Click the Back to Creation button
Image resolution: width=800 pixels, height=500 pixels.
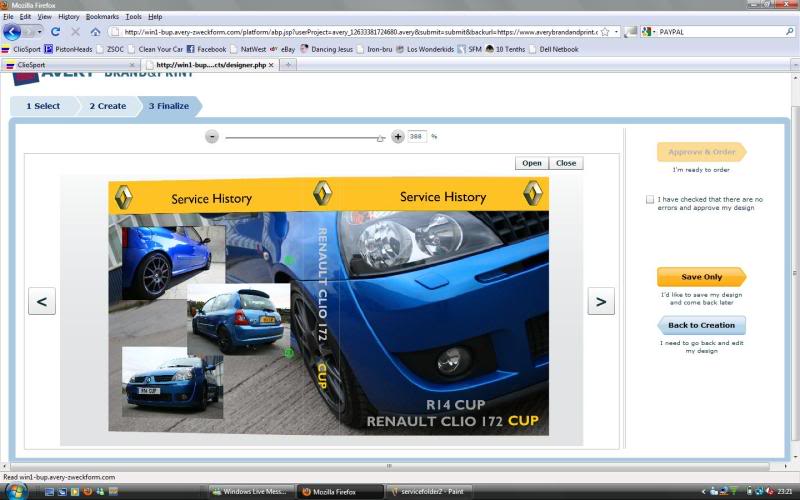(x=701, y=325)
